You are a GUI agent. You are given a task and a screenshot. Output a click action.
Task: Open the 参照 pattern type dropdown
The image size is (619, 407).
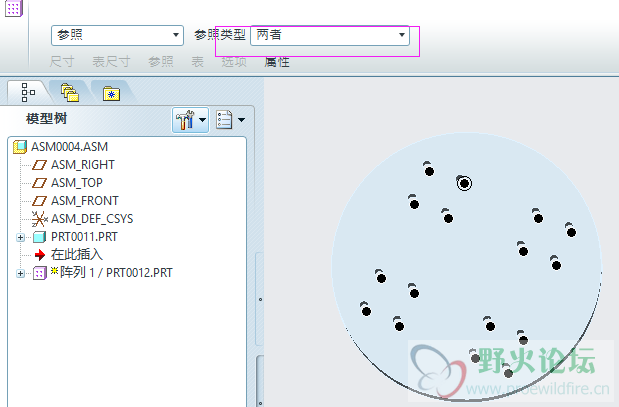[117, 35]
